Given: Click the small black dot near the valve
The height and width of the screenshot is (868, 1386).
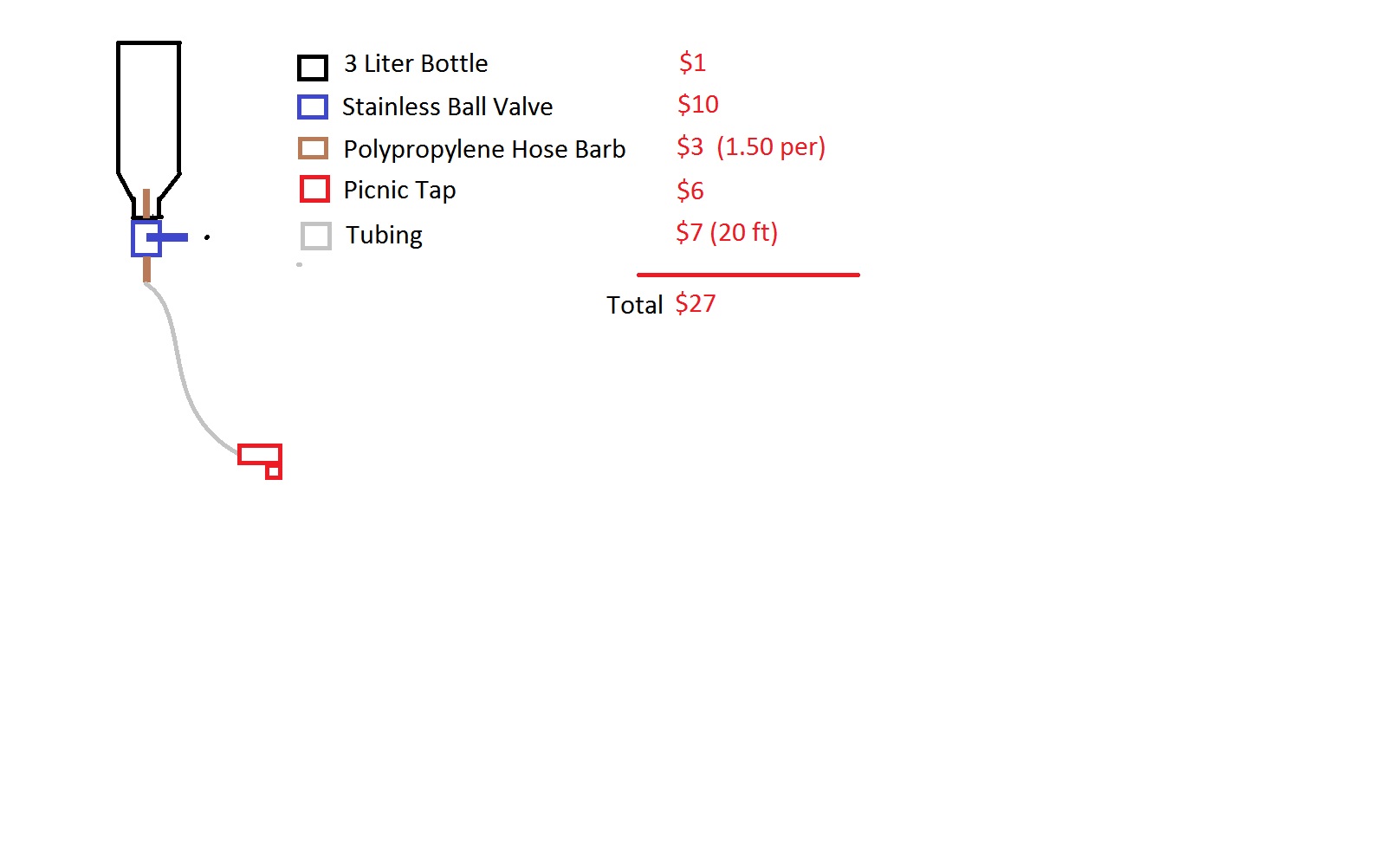Looking at the screenshot, I should 207,236.
